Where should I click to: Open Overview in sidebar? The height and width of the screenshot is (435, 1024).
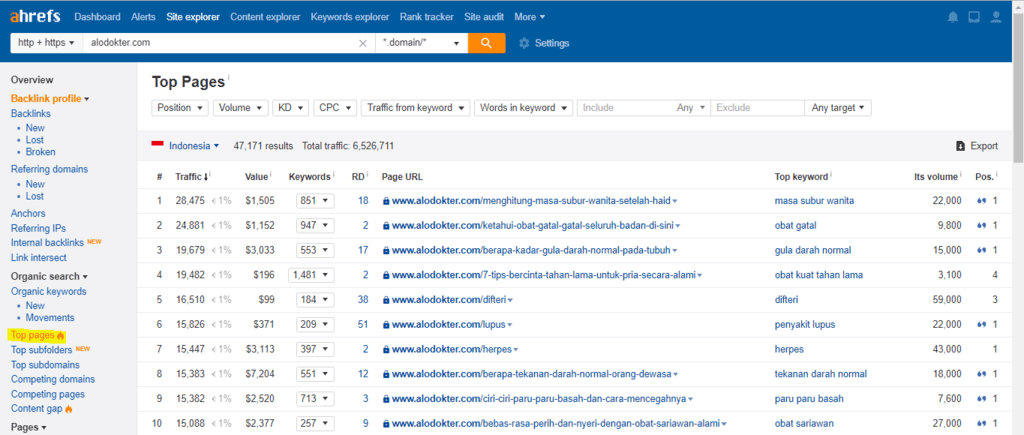[32, 80]
